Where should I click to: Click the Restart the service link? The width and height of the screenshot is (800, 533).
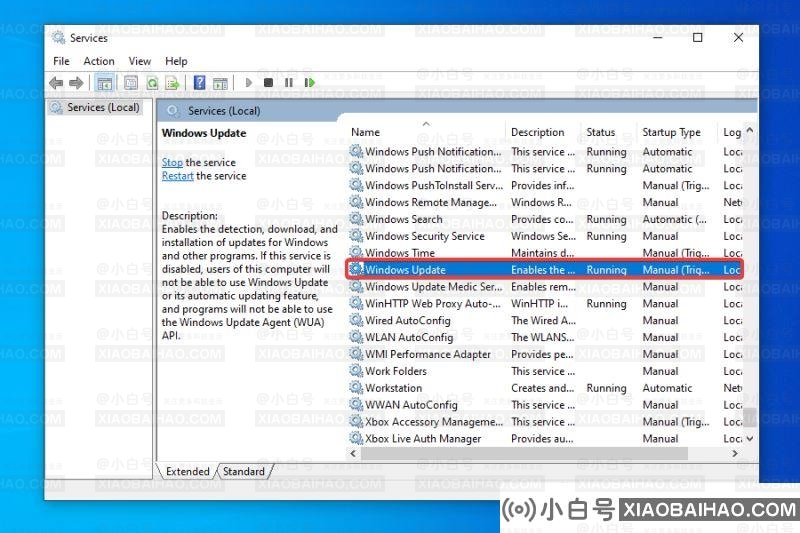click(178, 175)
